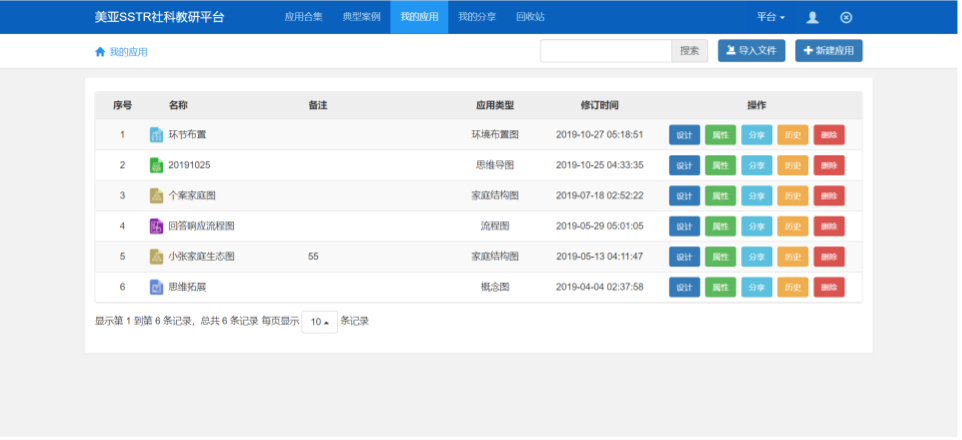Click 删除 button for 思维拓展
Viewport: 962px width, 440px height.
point(829,287)
